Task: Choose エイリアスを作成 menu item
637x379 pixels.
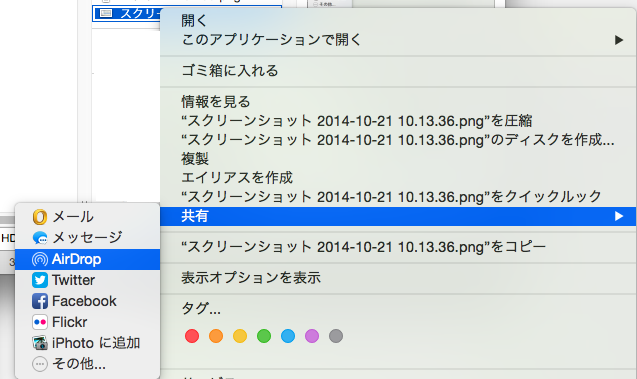Action: click(x=398, y=178)
